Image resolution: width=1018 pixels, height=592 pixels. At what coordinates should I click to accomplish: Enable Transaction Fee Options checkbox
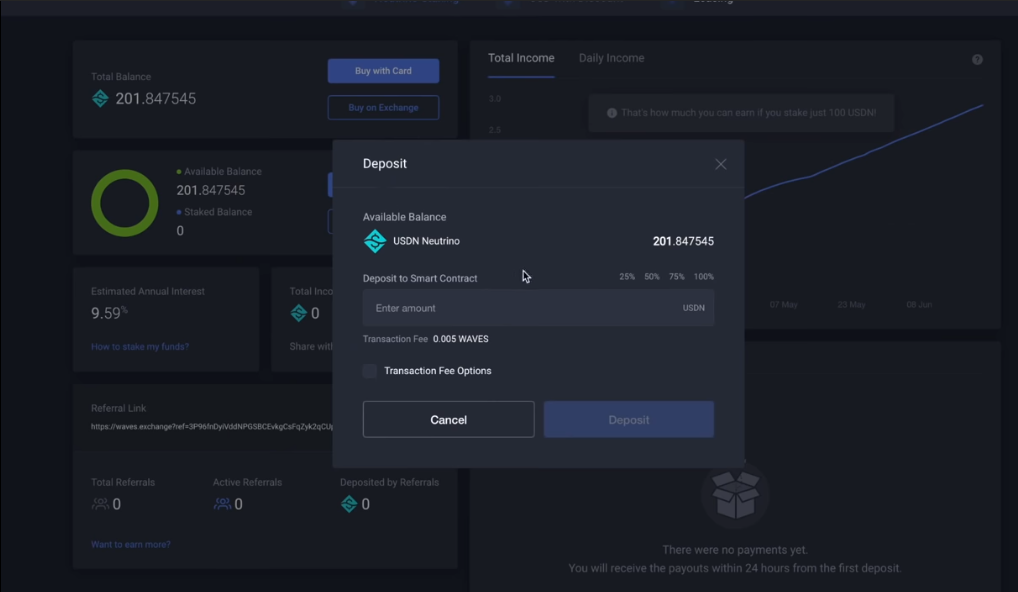[369, 371]
